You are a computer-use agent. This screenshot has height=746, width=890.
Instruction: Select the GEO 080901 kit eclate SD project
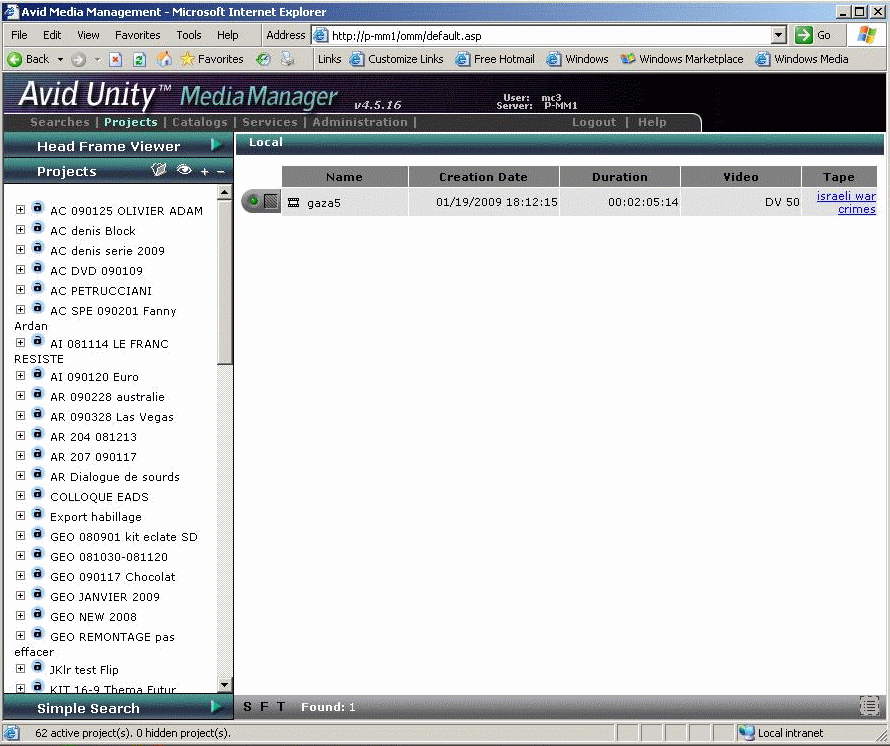(x=124, y=537)
